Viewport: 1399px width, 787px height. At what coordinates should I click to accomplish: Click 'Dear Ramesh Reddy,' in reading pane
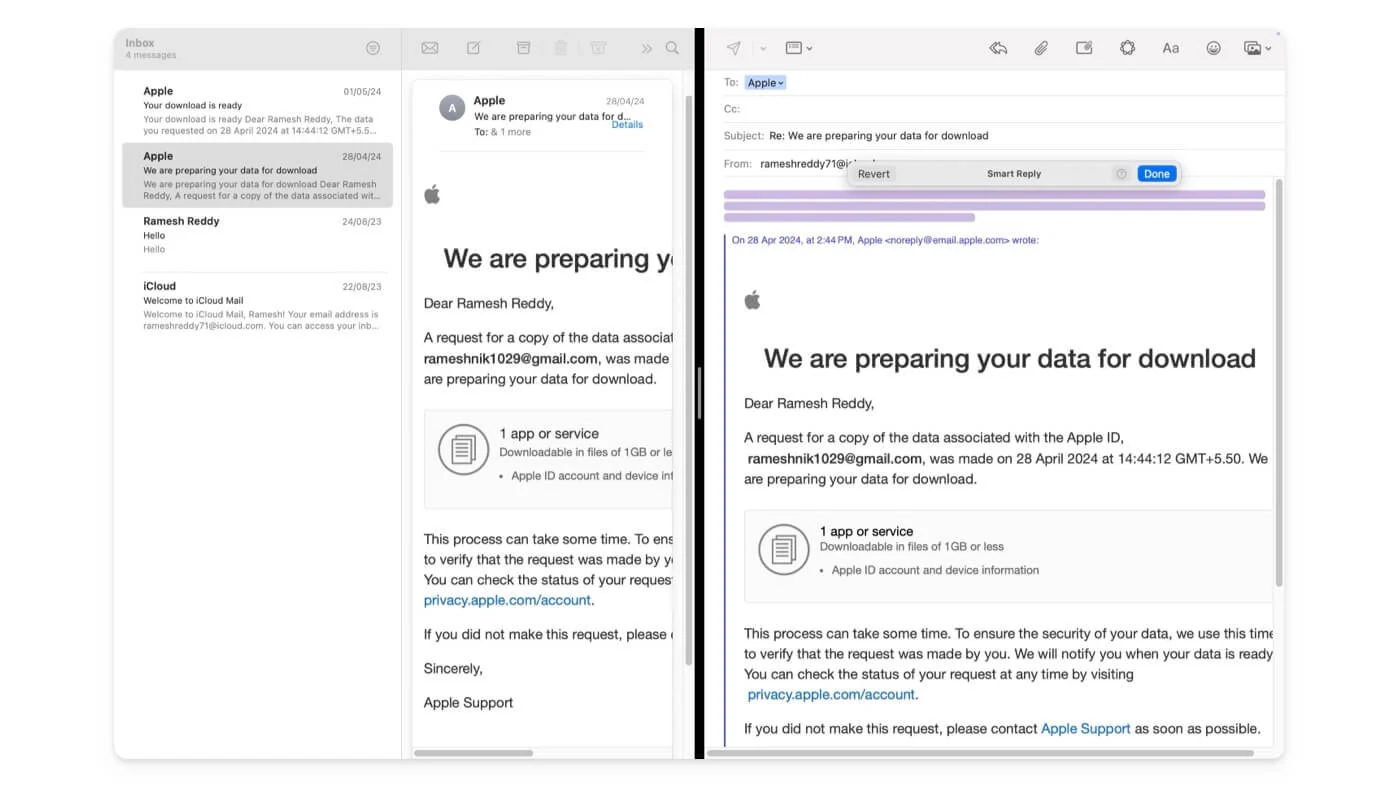pyautogui.click(x=488, y=303)
